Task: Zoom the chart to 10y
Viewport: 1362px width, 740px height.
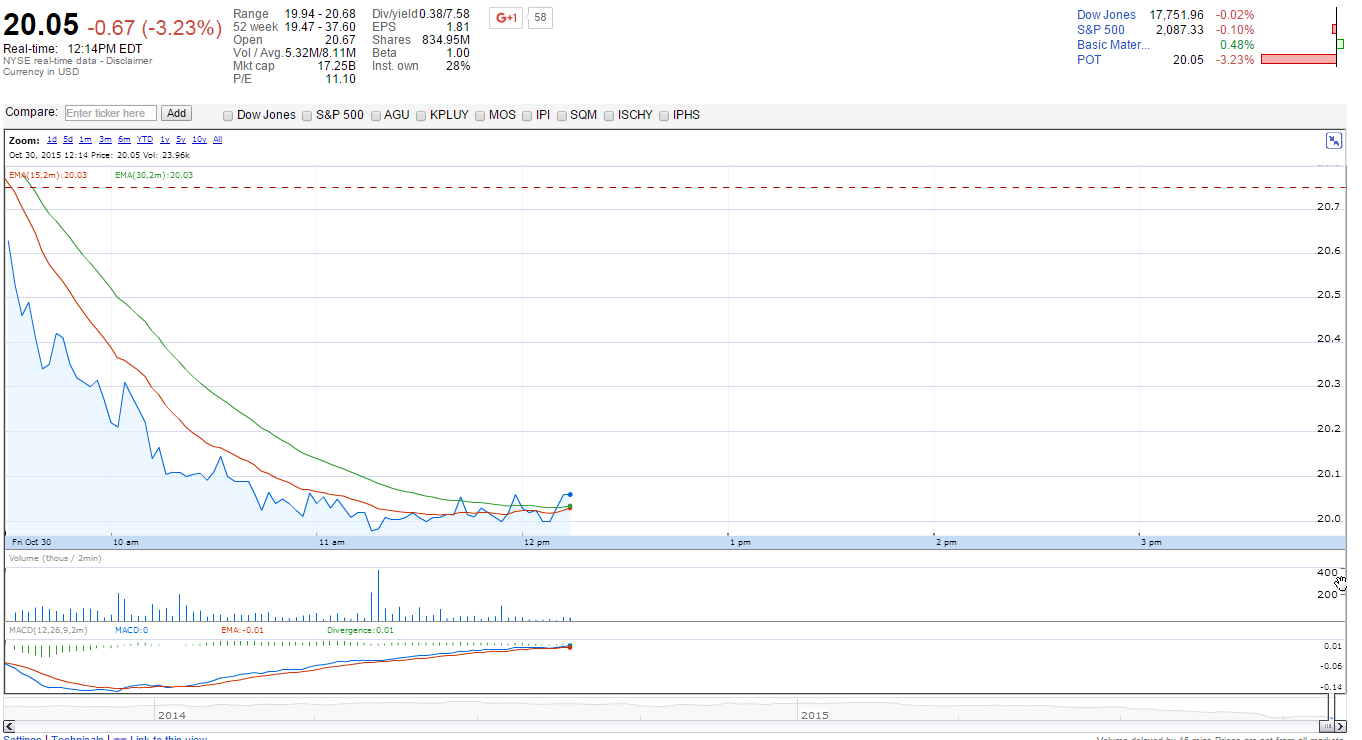Action: pos(199,140)
